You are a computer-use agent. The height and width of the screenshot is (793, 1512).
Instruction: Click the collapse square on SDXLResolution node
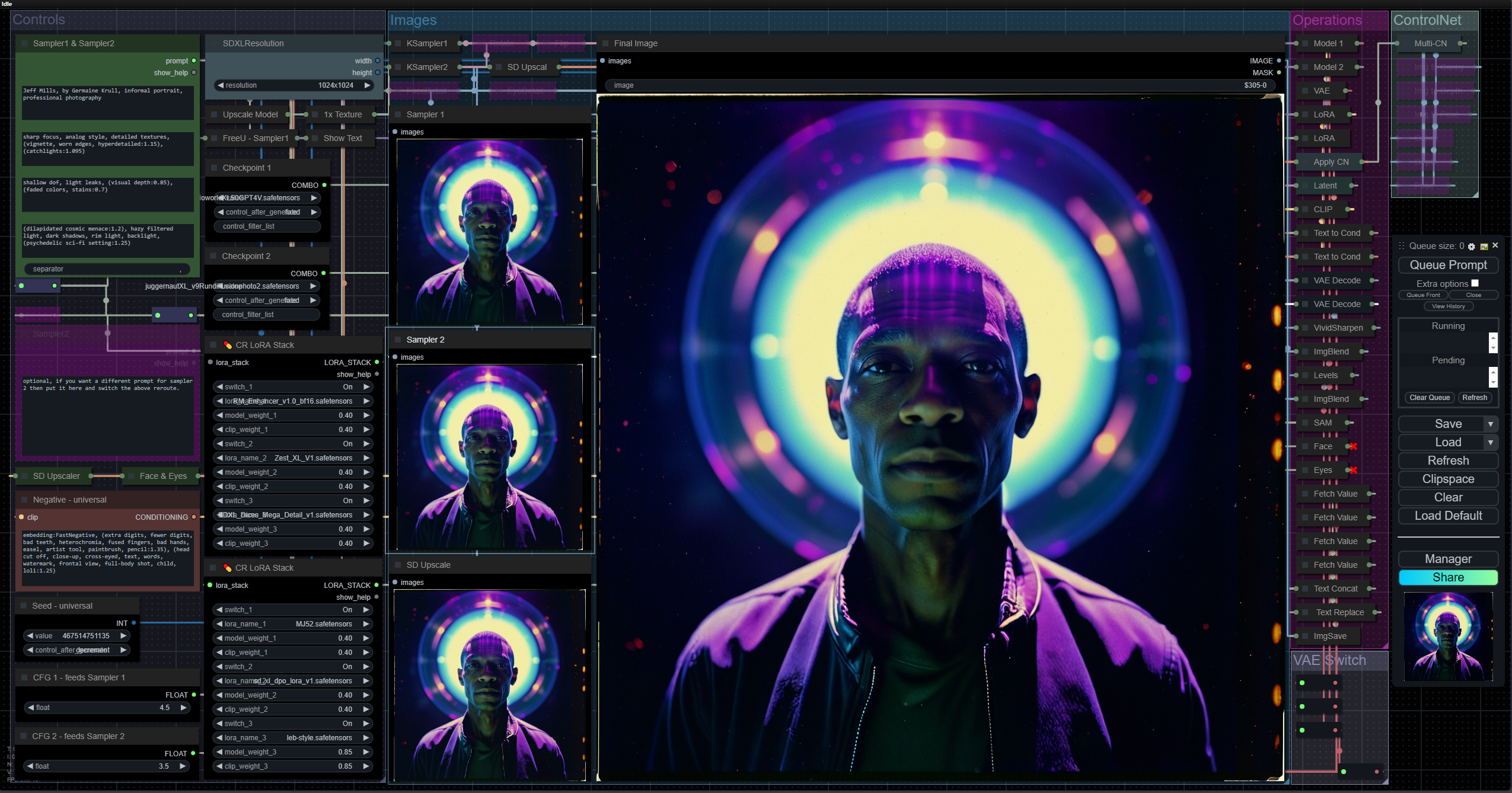[x=214, y=43]
